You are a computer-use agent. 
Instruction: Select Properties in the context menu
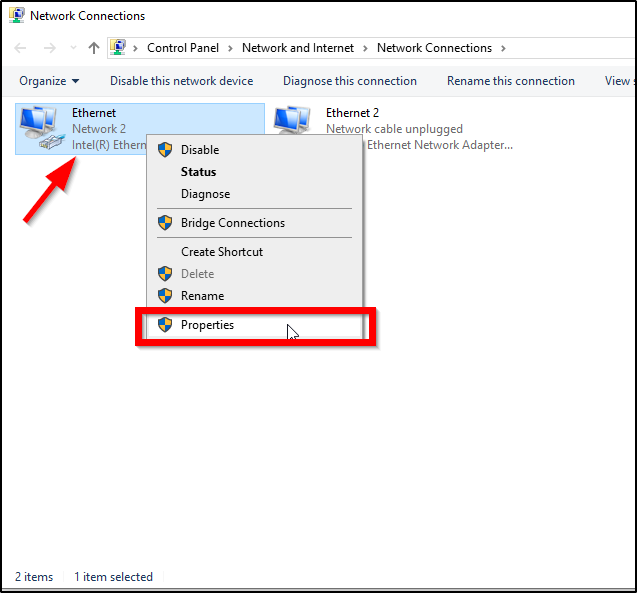[x=207, y=325]
